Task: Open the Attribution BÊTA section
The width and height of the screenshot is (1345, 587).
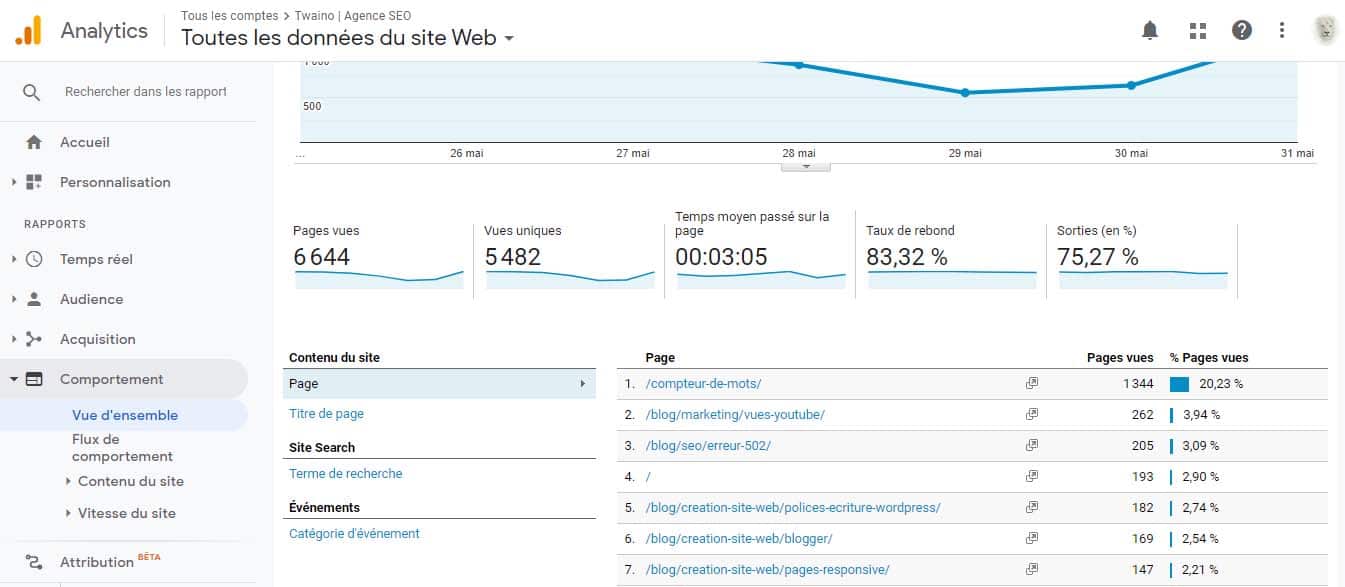Action: (110, 562)
